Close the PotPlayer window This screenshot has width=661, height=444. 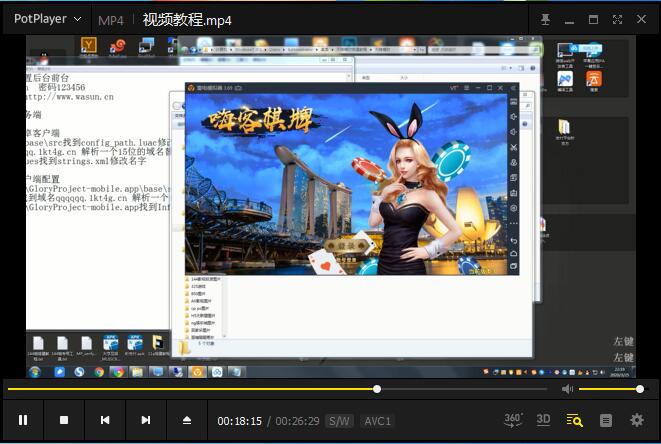tap(641, 19)
